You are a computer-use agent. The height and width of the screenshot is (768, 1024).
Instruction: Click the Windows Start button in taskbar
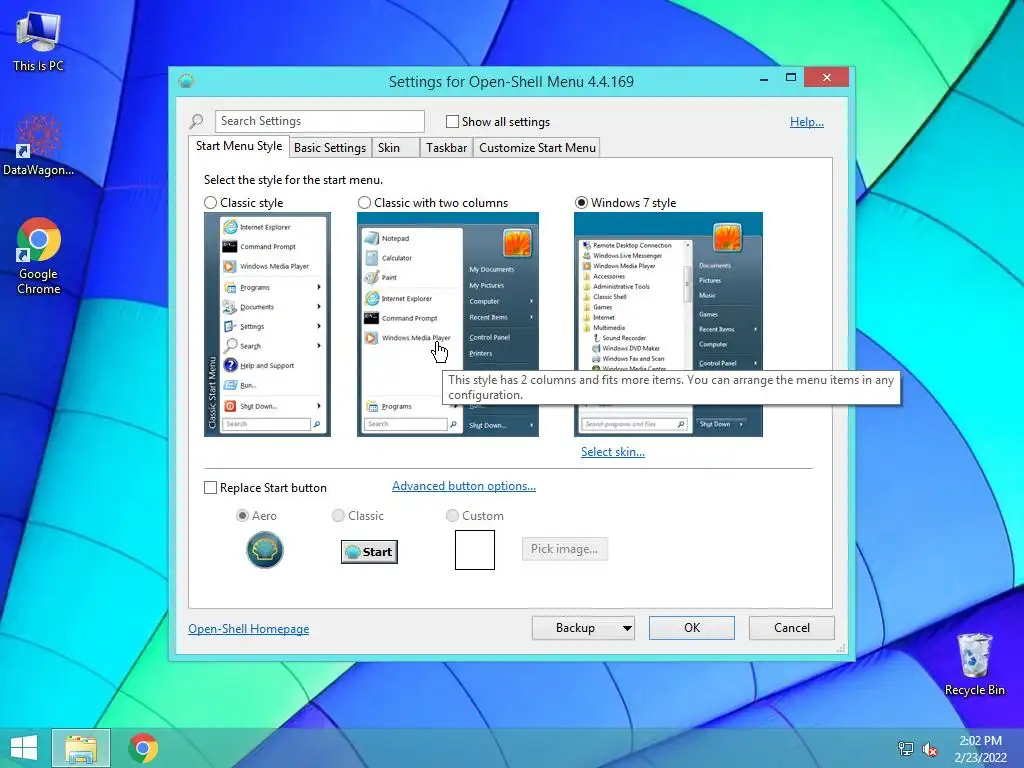click(x=24, y=748)
